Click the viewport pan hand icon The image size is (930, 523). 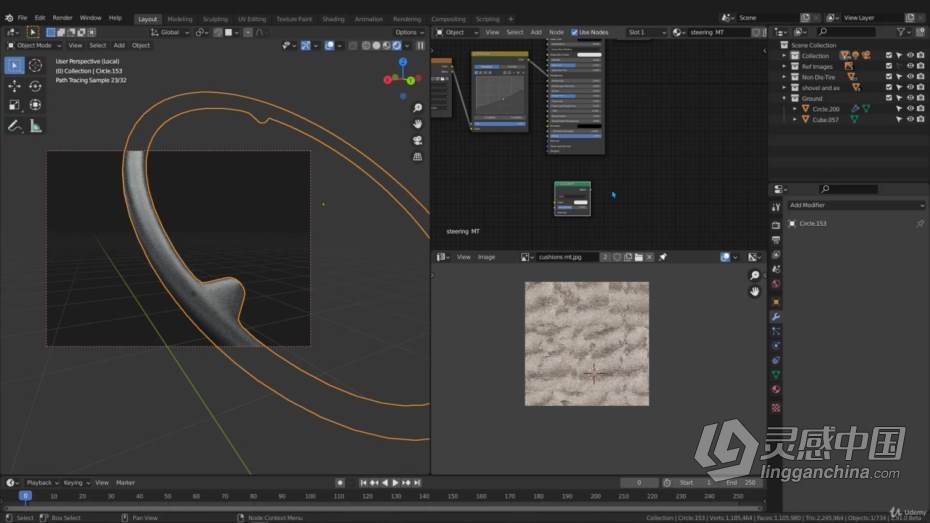pyautogui.click(x=418, y=124)
